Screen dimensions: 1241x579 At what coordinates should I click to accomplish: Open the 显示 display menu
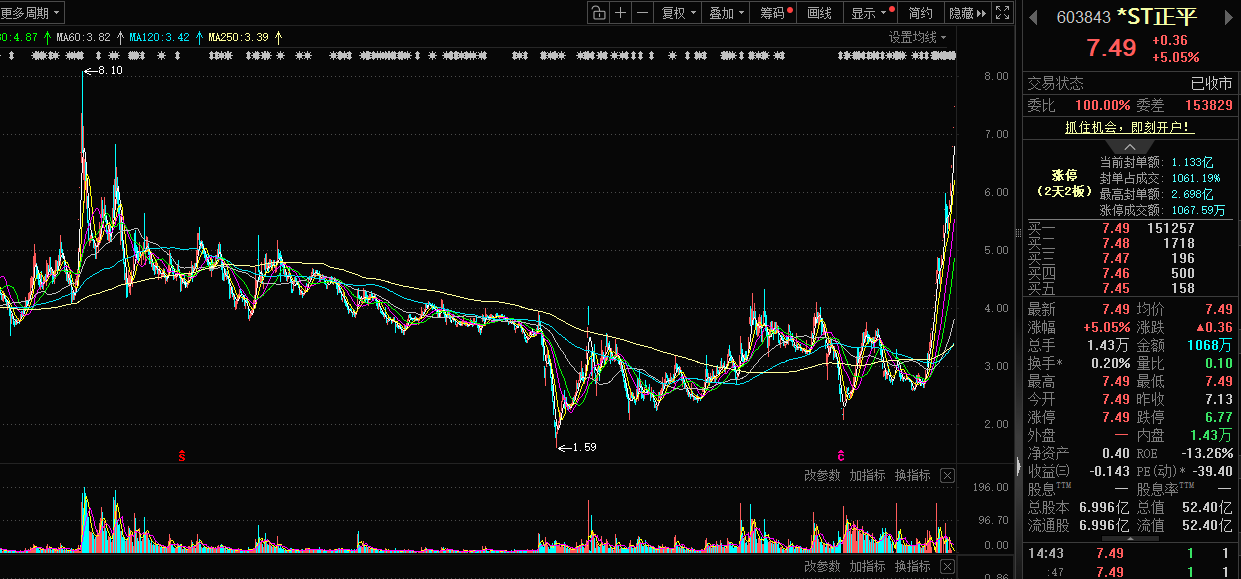point(868,13)
